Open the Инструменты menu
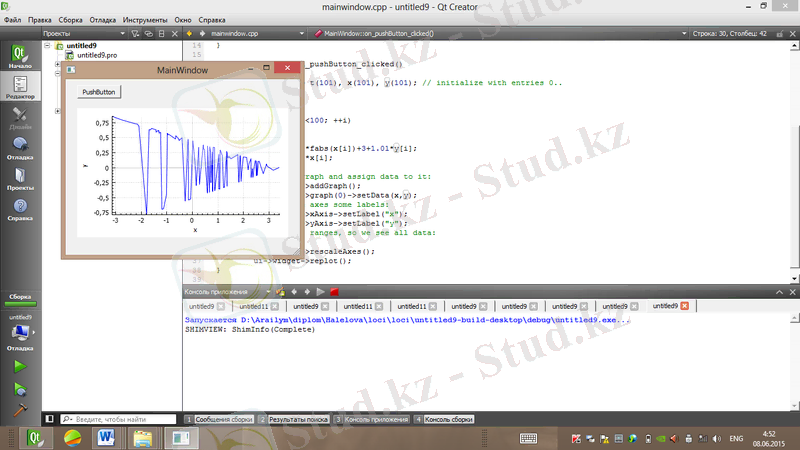 [154, 19]
